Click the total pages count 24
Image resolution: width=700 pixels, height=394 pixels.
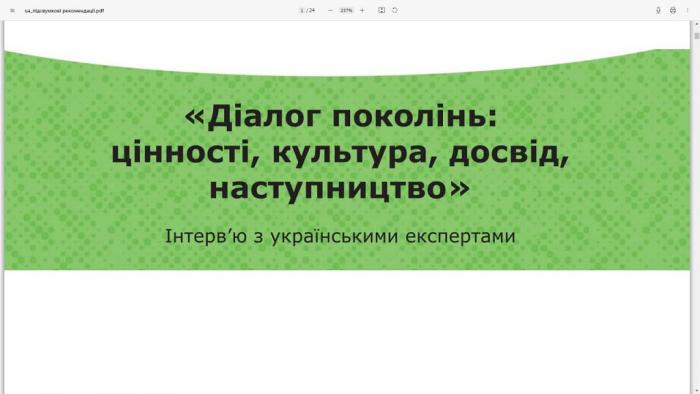312,10
